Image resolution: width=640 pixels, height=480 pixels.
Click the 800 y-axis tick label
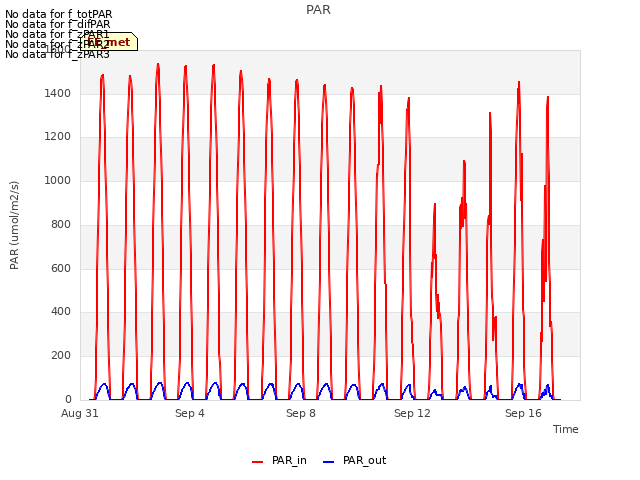coord(61,224)
